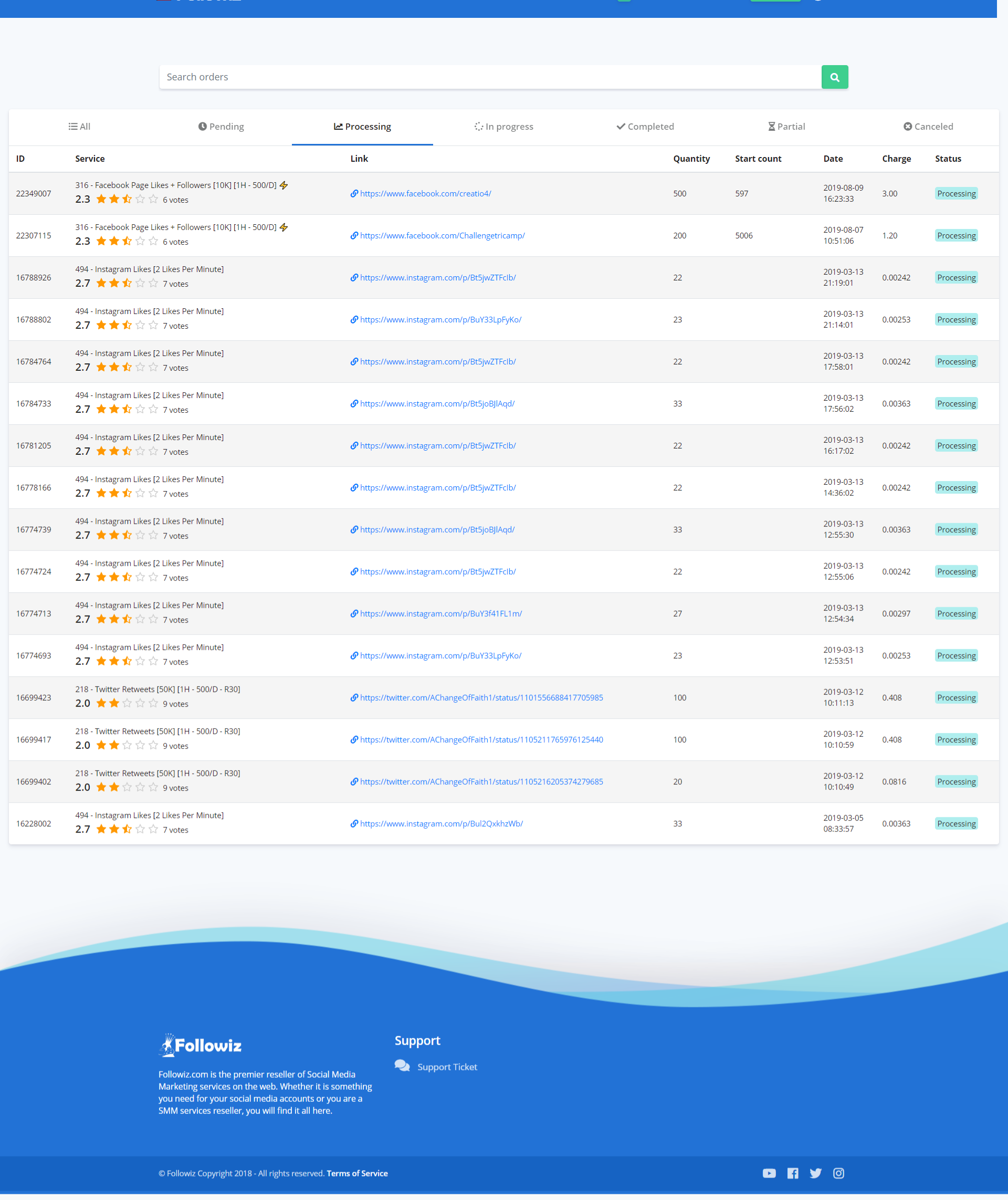Open the Instagram icon in the footer
The height and width of the screenshot is (1200, 1008).
838,1173
